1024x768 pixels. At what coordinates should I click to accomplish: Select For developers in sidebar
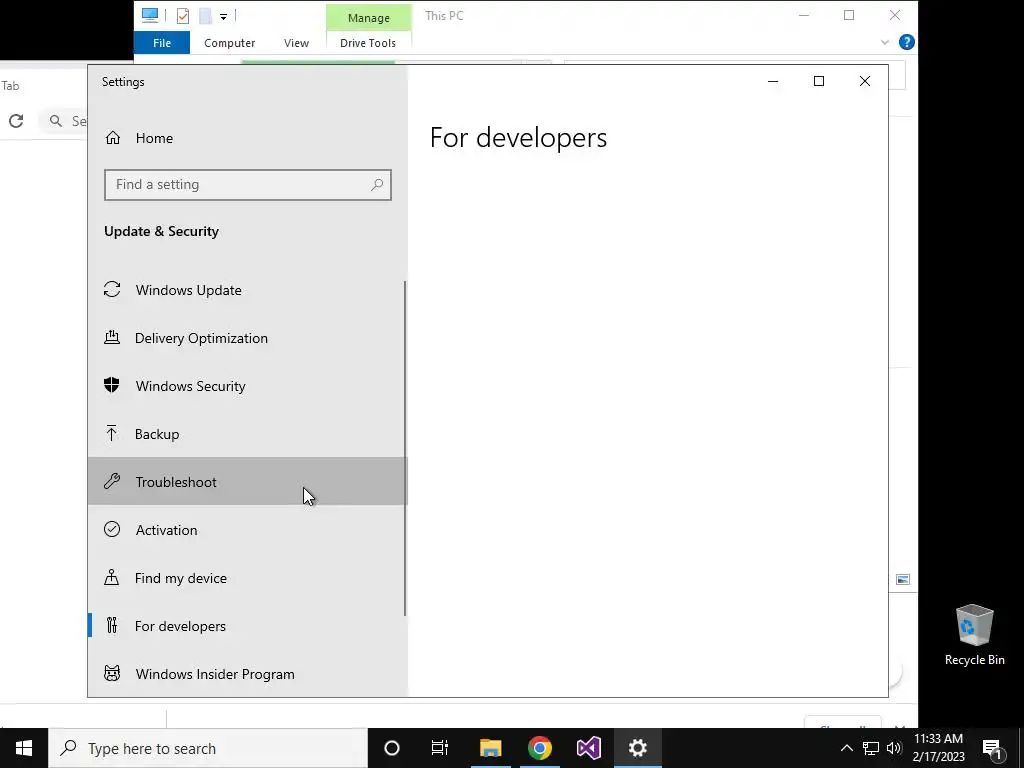(248, 626)
